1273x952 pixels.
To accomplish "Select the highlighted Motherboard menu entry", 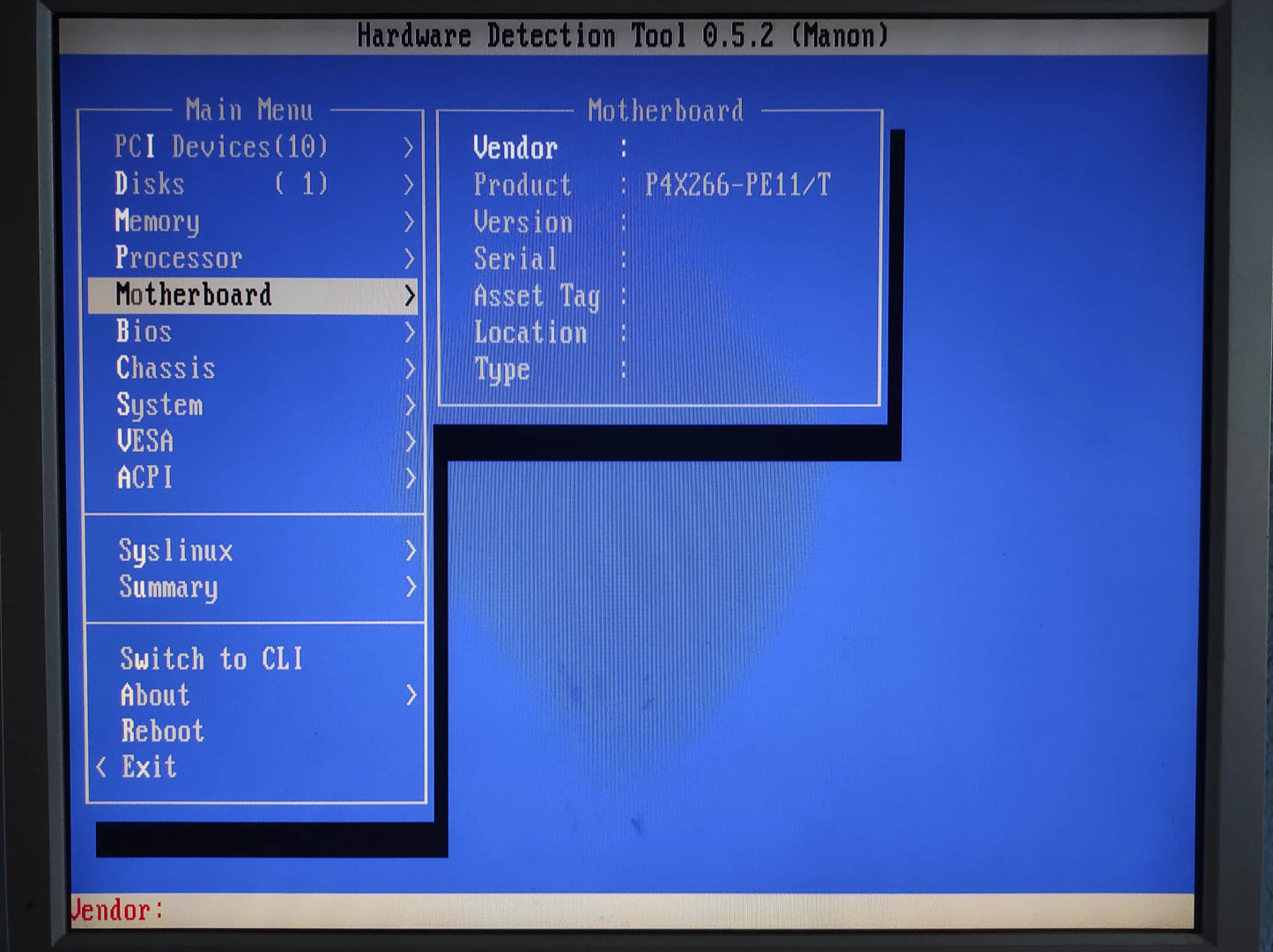I will [x=252, y=295].
